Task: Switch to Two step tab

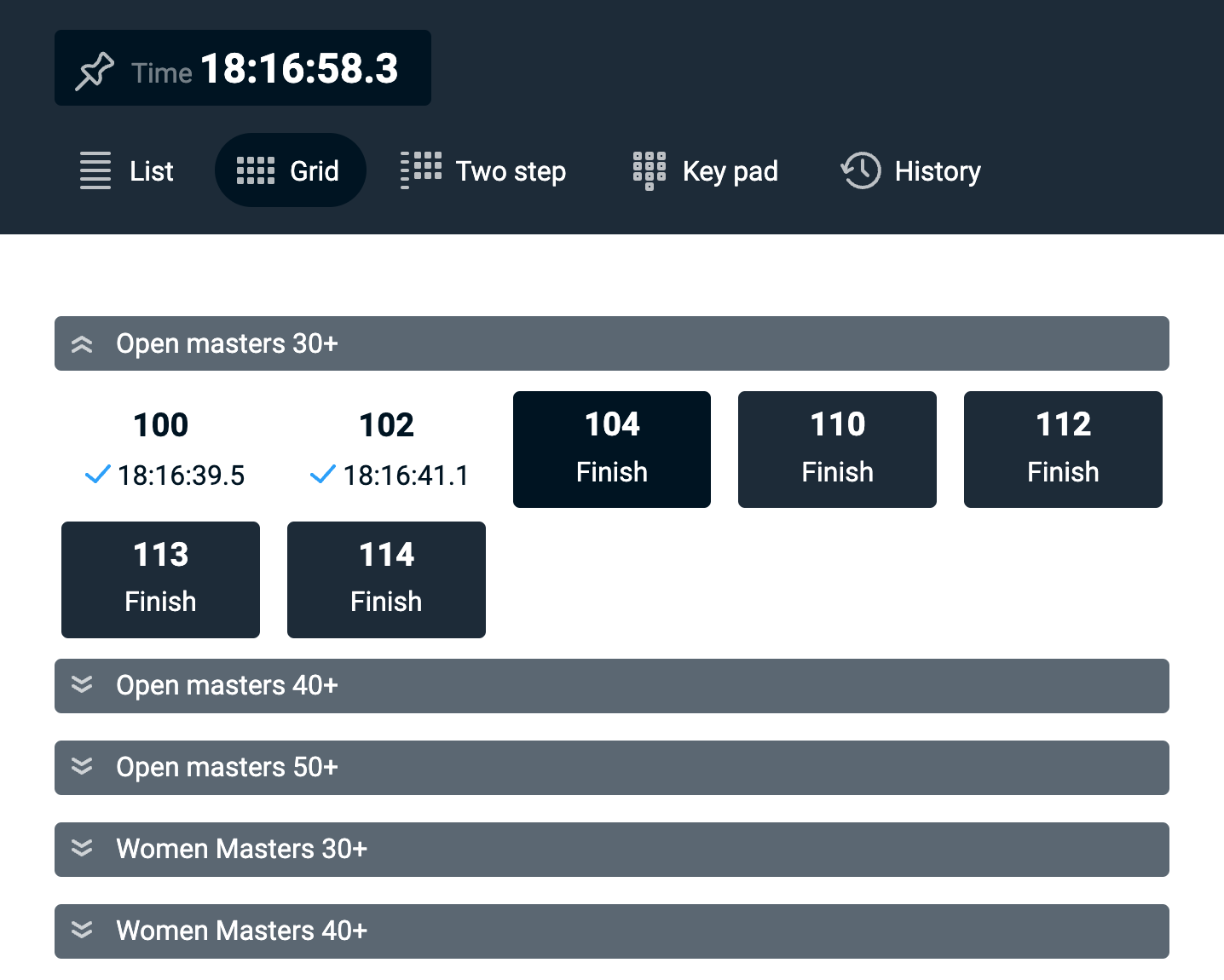Action: tap(510, 171)
